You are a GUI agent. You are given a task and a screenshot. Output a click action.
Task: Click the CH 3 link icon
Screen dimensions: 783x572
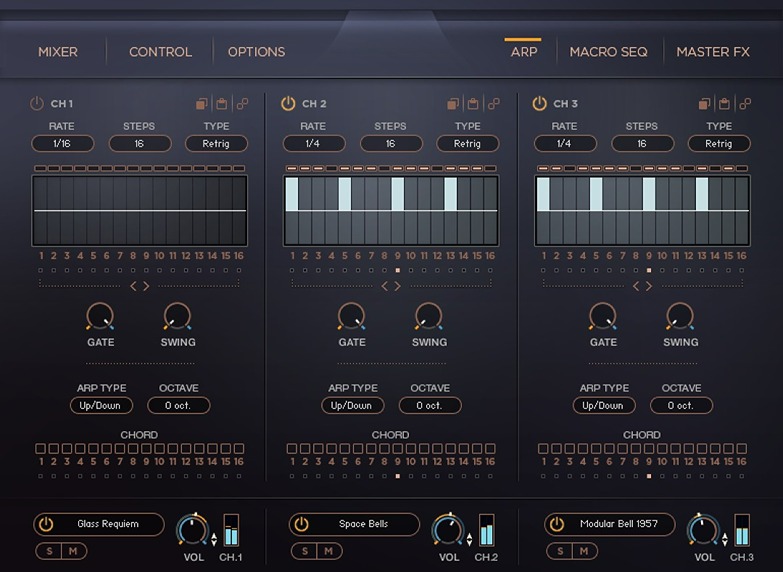[745, 103]
